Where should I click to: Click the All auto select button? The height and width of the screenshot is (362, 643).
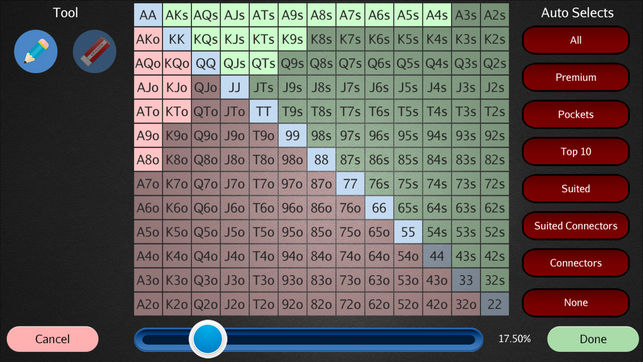tap(575, 40)
